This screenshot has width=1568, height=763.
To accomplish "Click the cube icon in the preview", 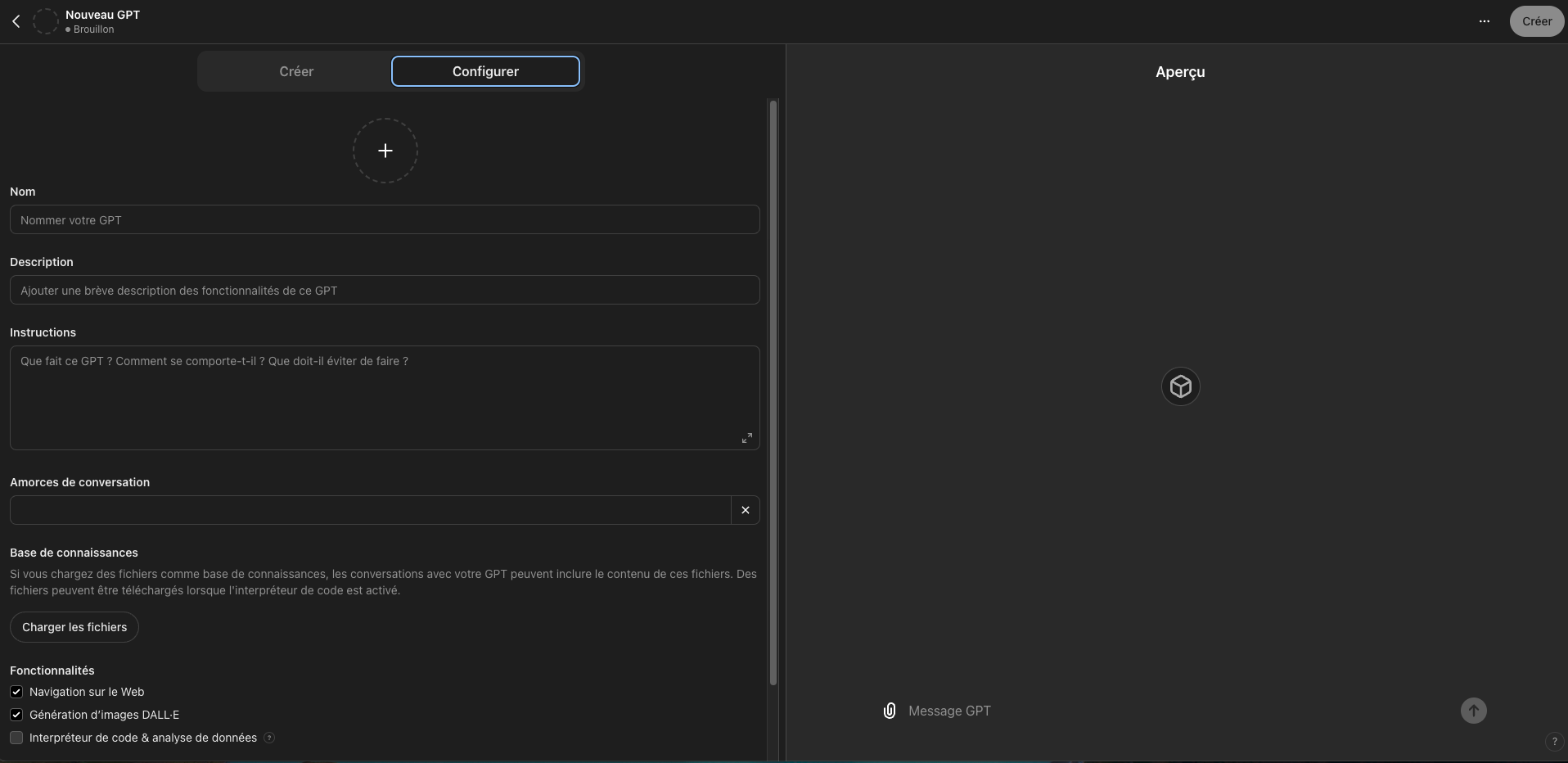I will pyautogui.click(x=1181, y=386).
